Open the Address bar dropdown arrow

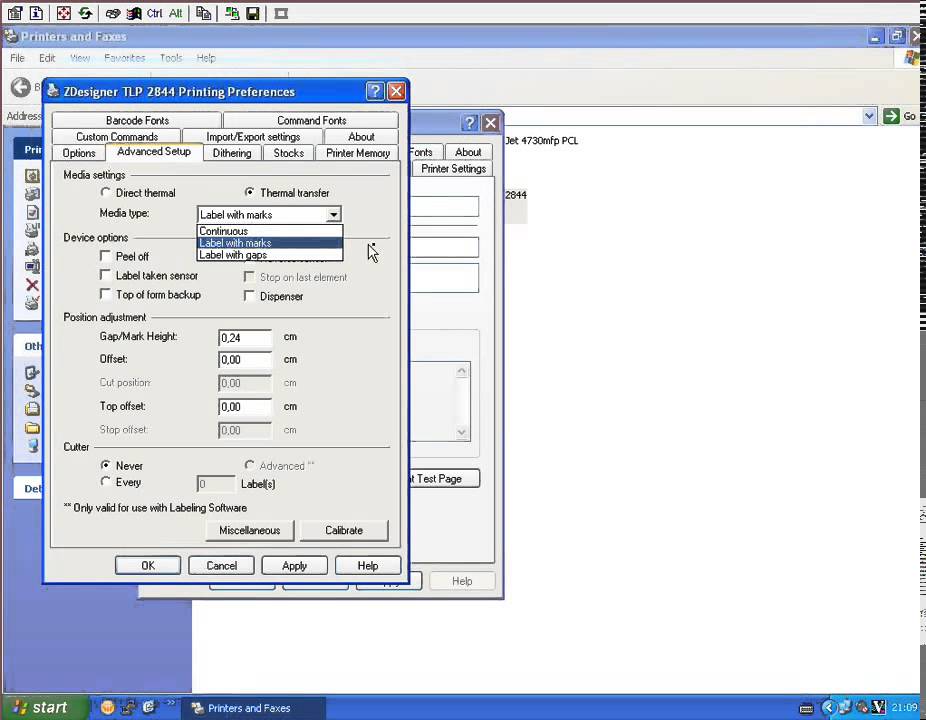click(869, 116)
